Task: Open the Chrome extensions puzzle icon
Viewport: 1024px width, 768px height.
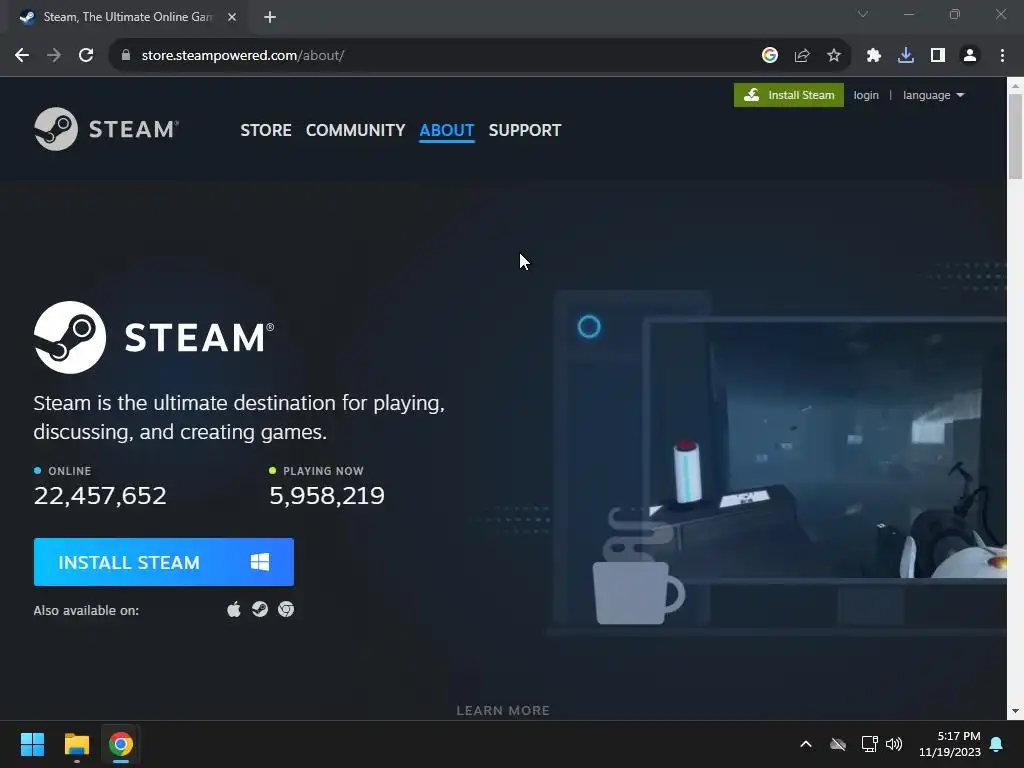Action: 874,56
